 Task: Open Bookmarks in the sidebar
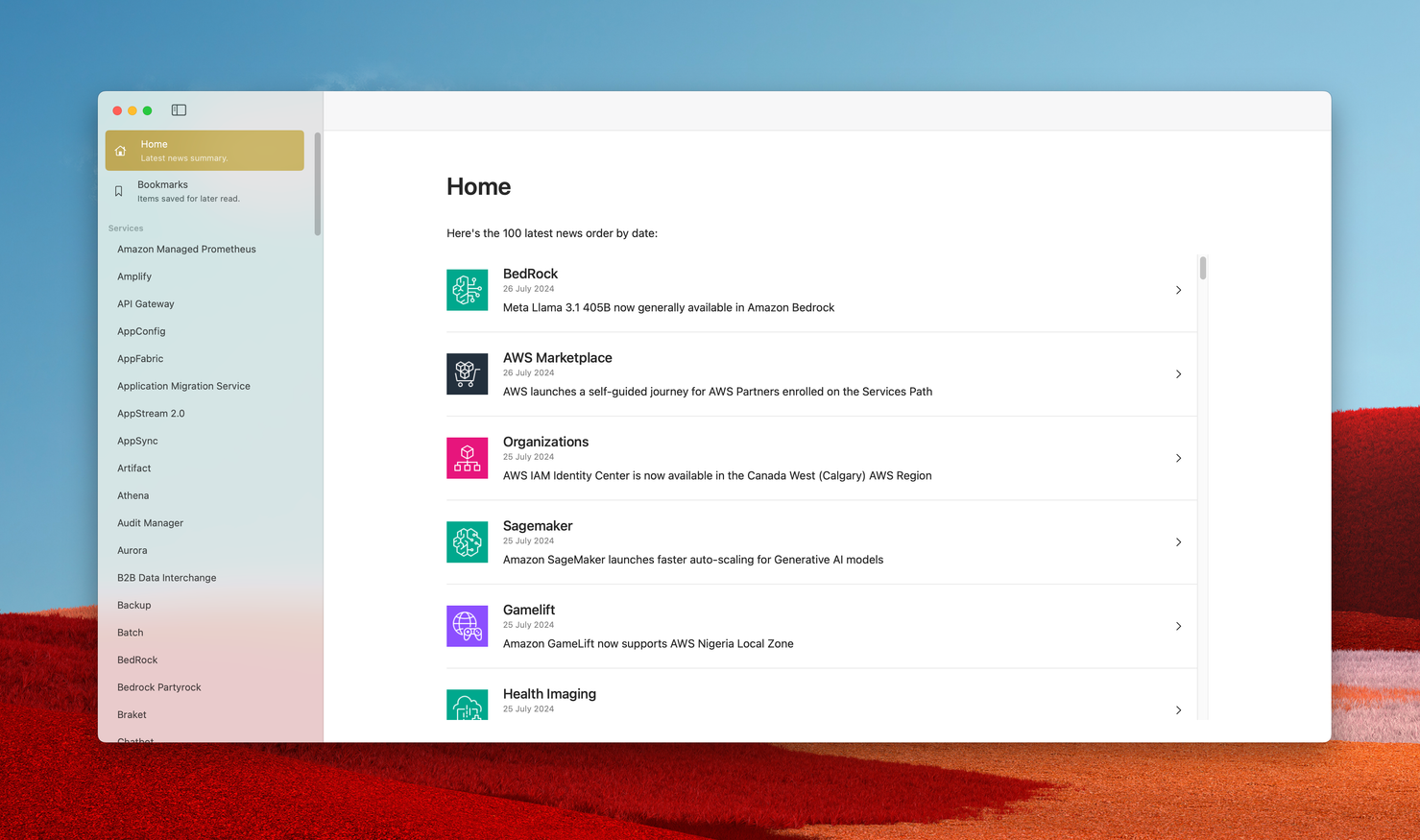coord(205,191)
